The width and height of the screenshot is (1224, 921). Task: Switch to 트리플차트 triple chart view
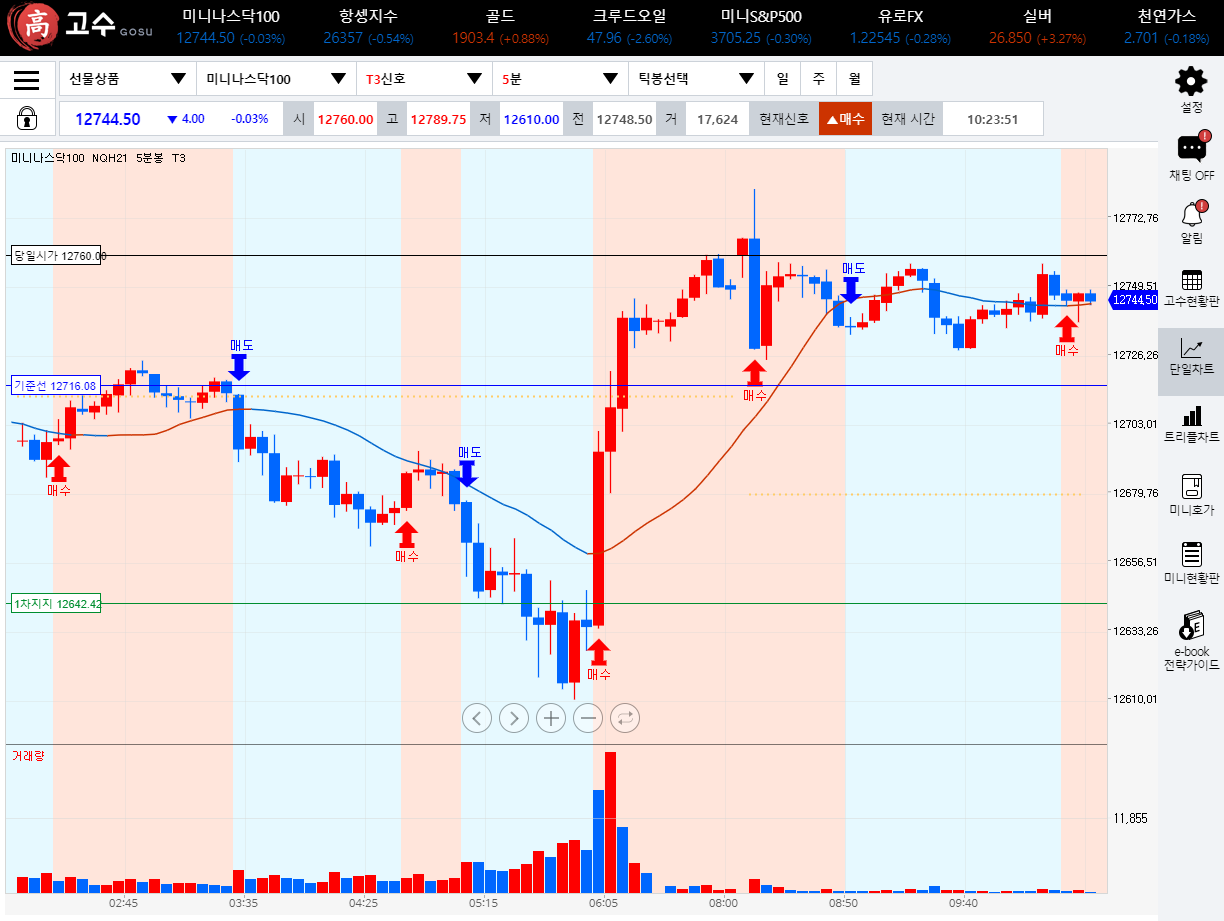pos(1191,424)
